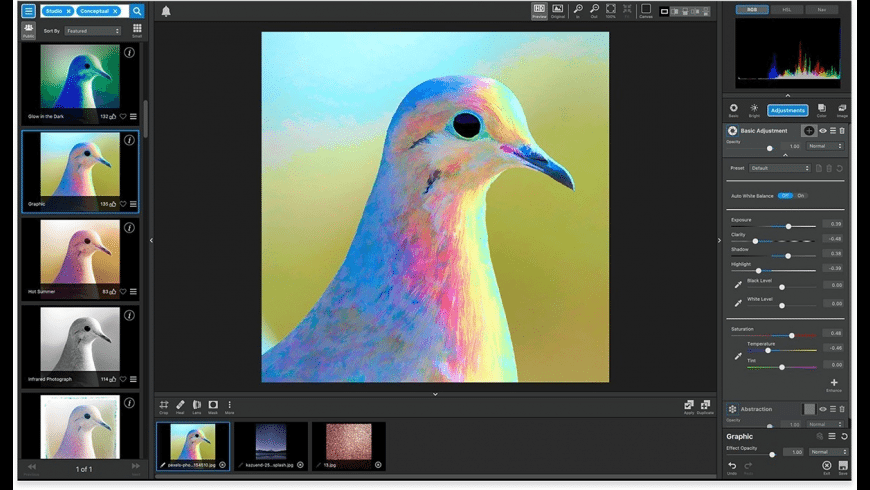
Task: Set Auto White Balance to On
Action: pos(801,196)
